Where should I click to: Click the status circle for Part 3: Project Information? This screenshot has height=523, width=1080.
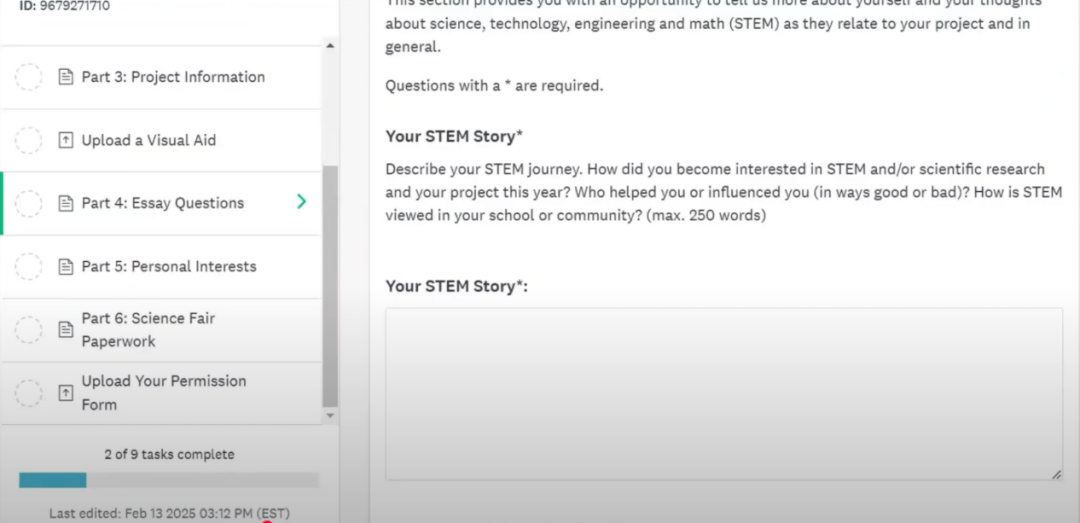[x=28, y=77]
